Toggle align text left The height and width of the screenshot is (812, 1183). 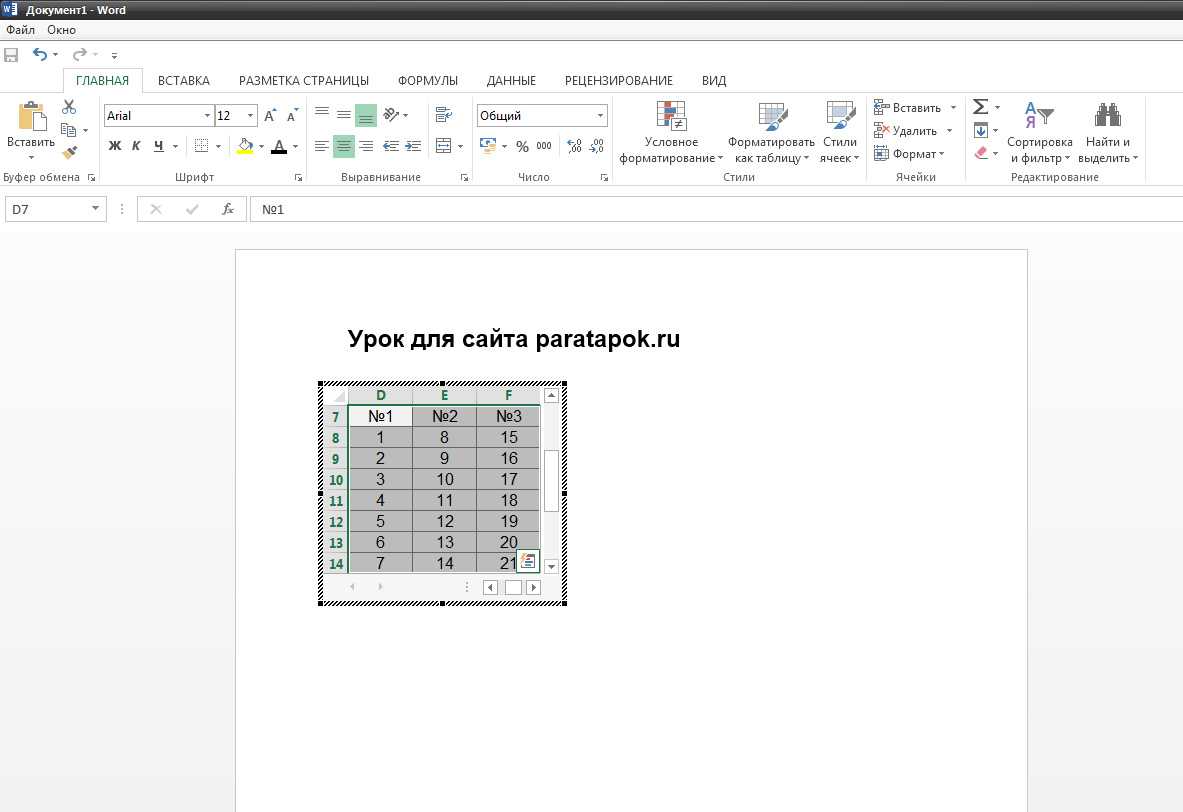pyautogui.click(x=322, y=146)
